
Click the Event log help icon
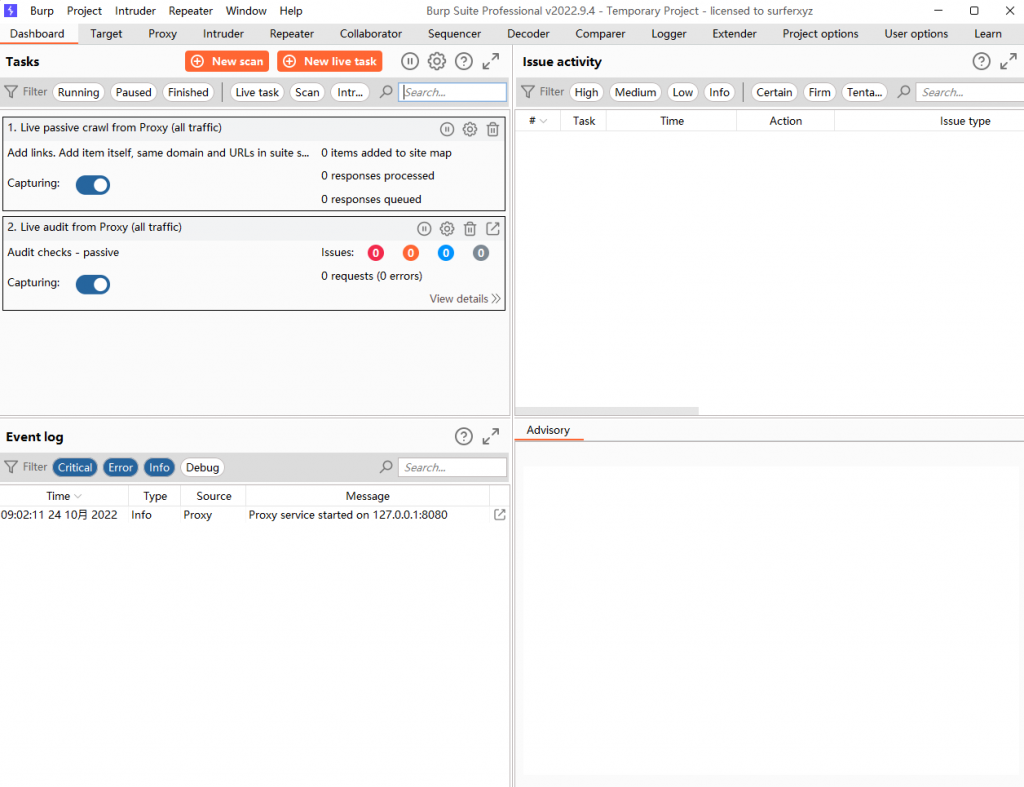[x=464, y=436]
